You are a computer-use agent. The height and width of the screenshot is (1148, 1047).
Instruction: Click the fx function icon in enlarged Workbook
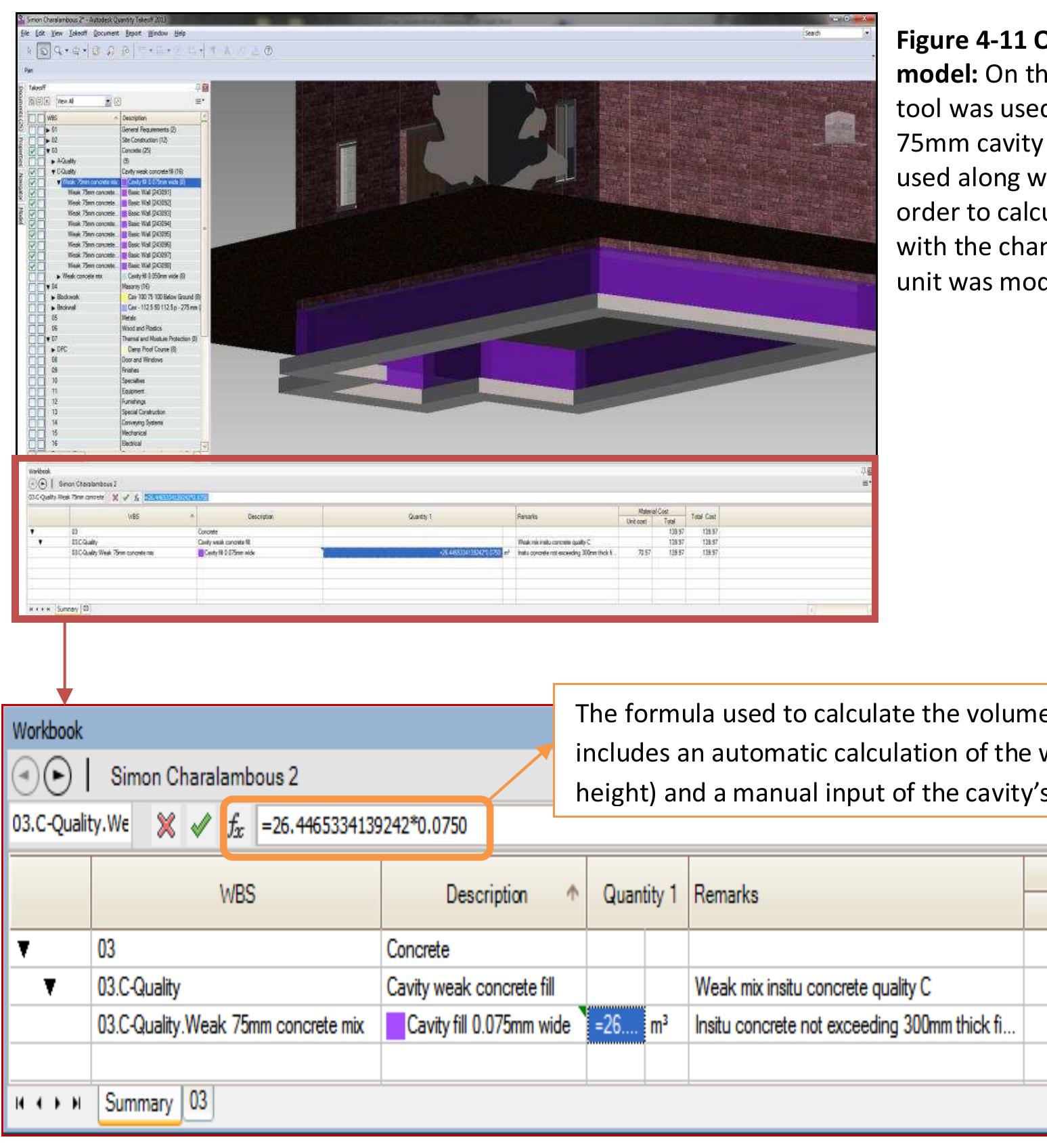coord(236,826)
